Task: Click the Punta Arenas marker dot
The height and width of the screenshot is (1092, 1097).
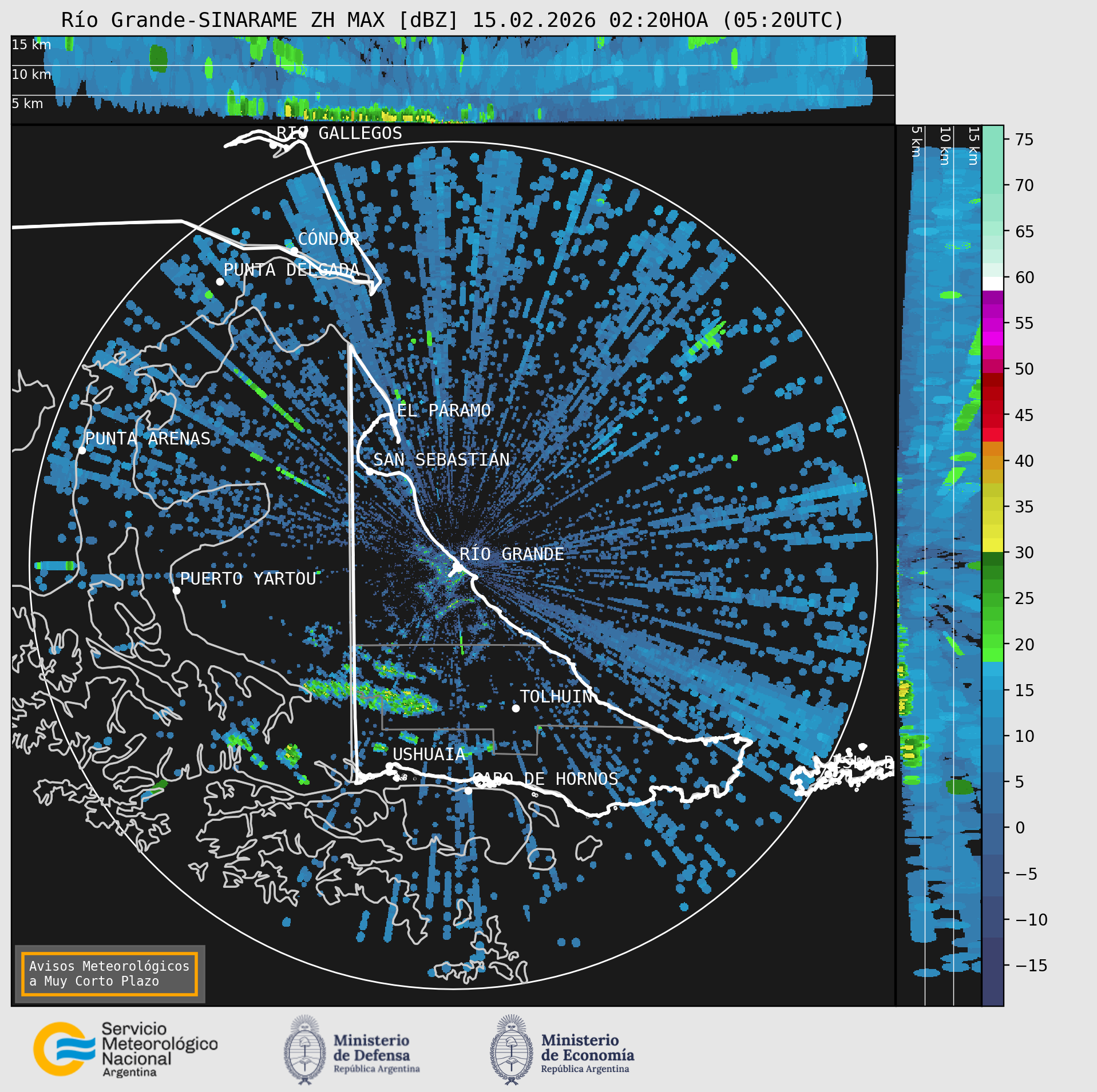Action: click(x=82, y=450)
